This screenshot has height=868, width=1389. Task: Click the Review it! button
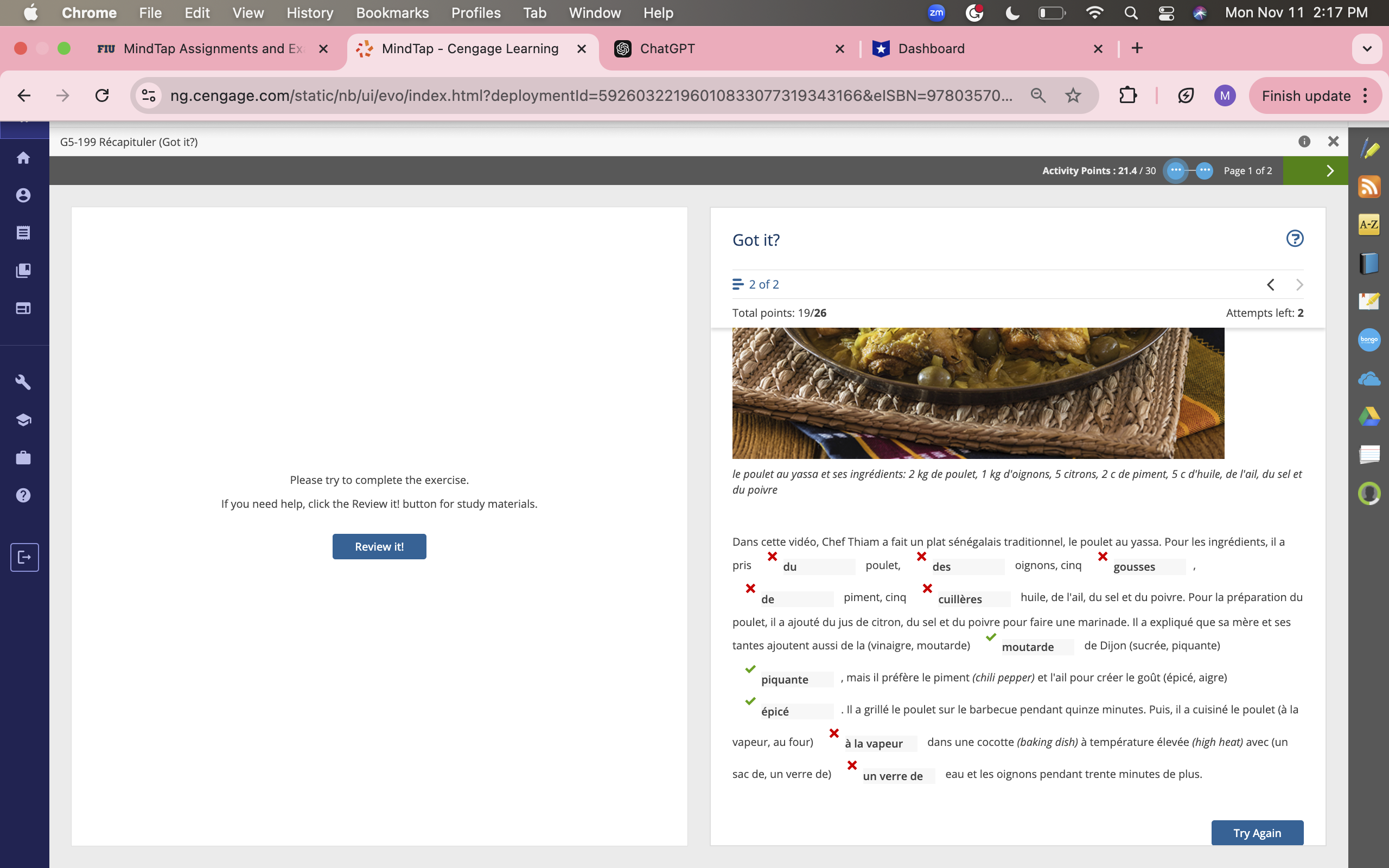[x=379, y=546]
